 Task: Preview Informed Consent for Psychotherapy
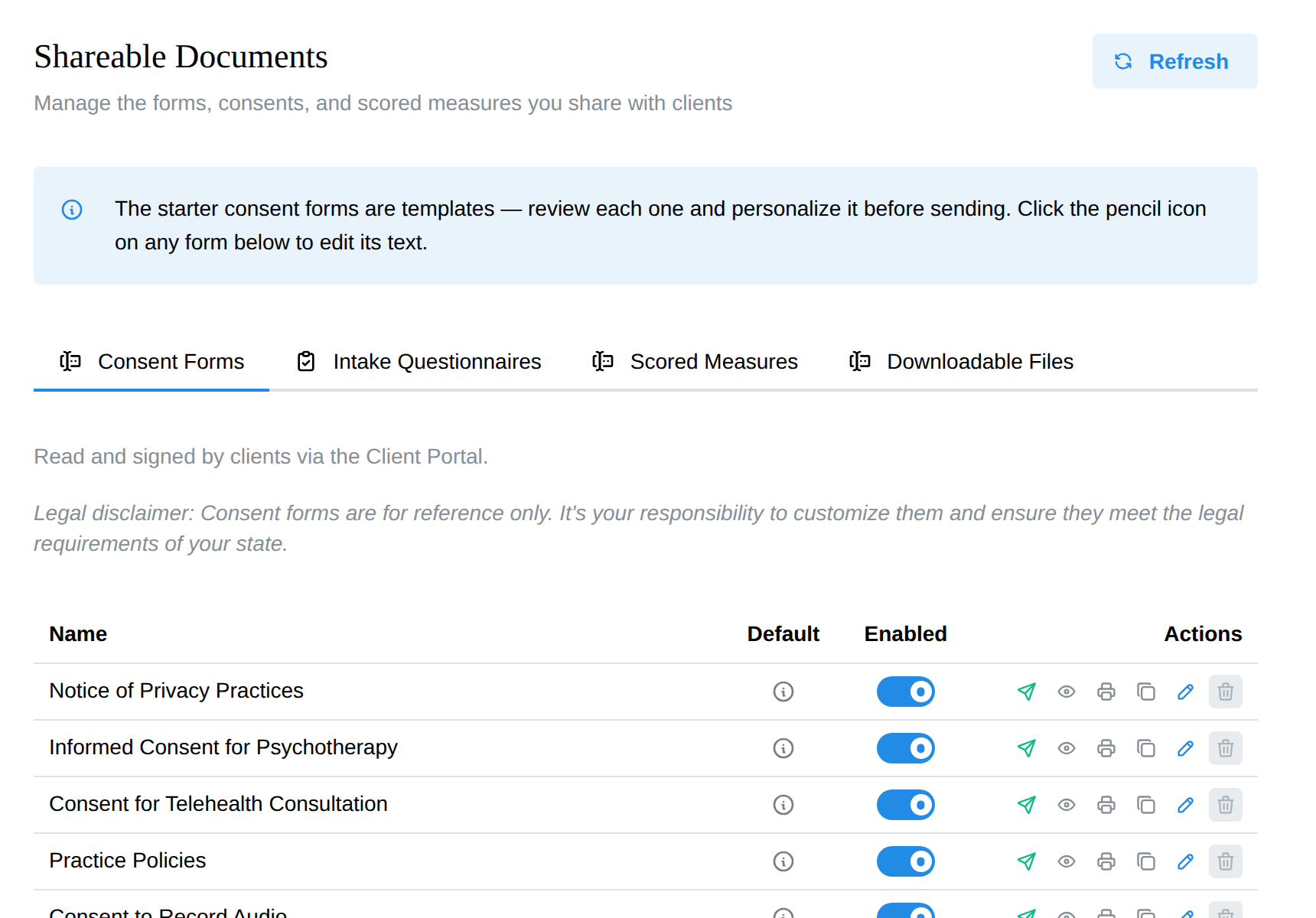coord(1067,748)
